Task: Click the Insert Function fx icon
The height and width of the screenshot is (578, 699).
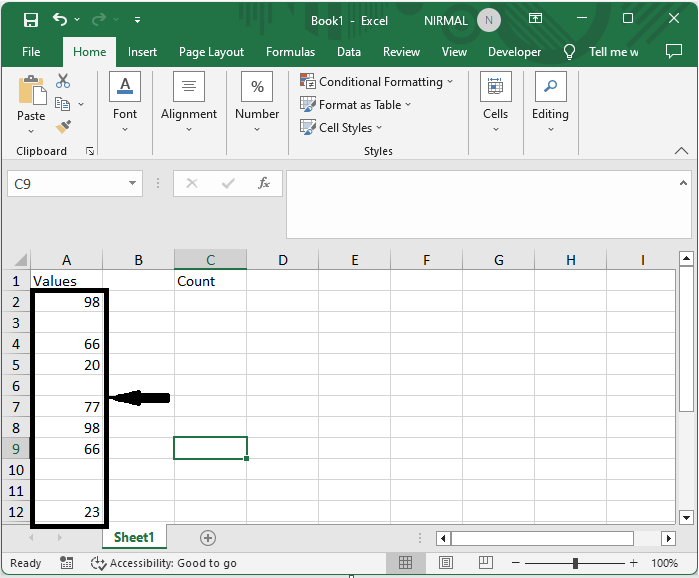Action: (264, 184)
